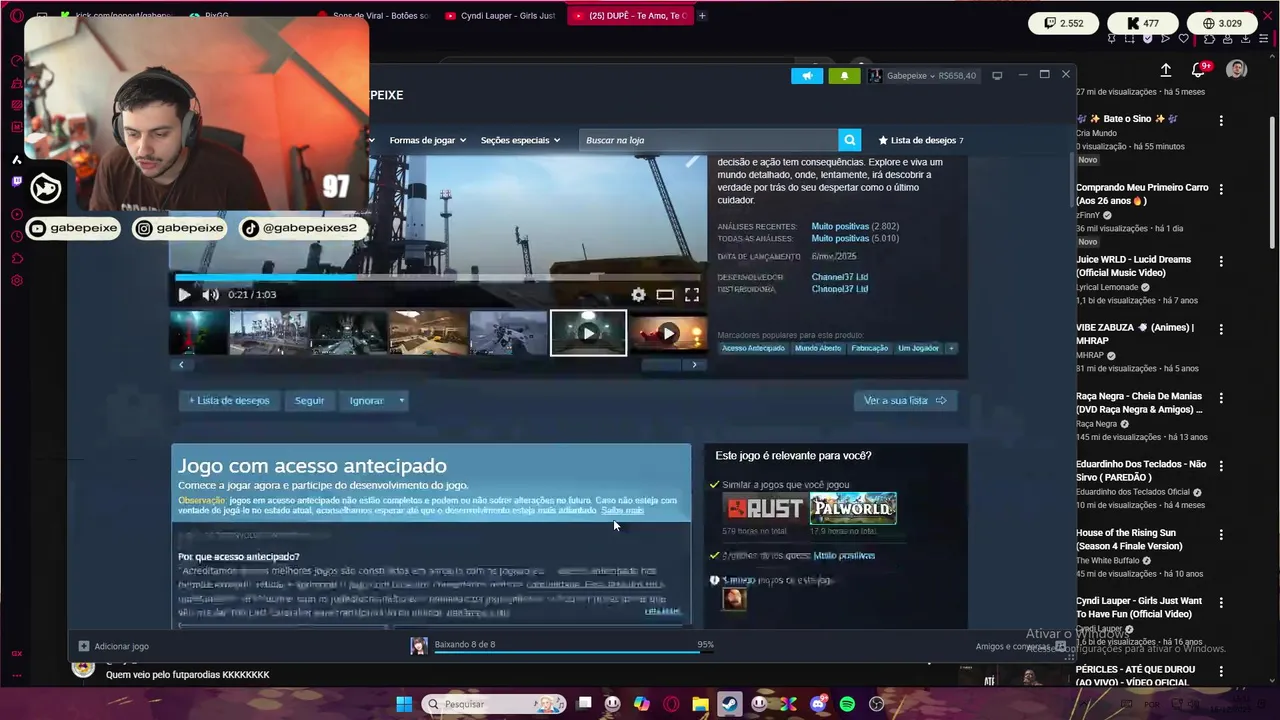The image size is (1280, 720).
Task: Click the Steam store search magnifier button
Action: click(849, 140)
